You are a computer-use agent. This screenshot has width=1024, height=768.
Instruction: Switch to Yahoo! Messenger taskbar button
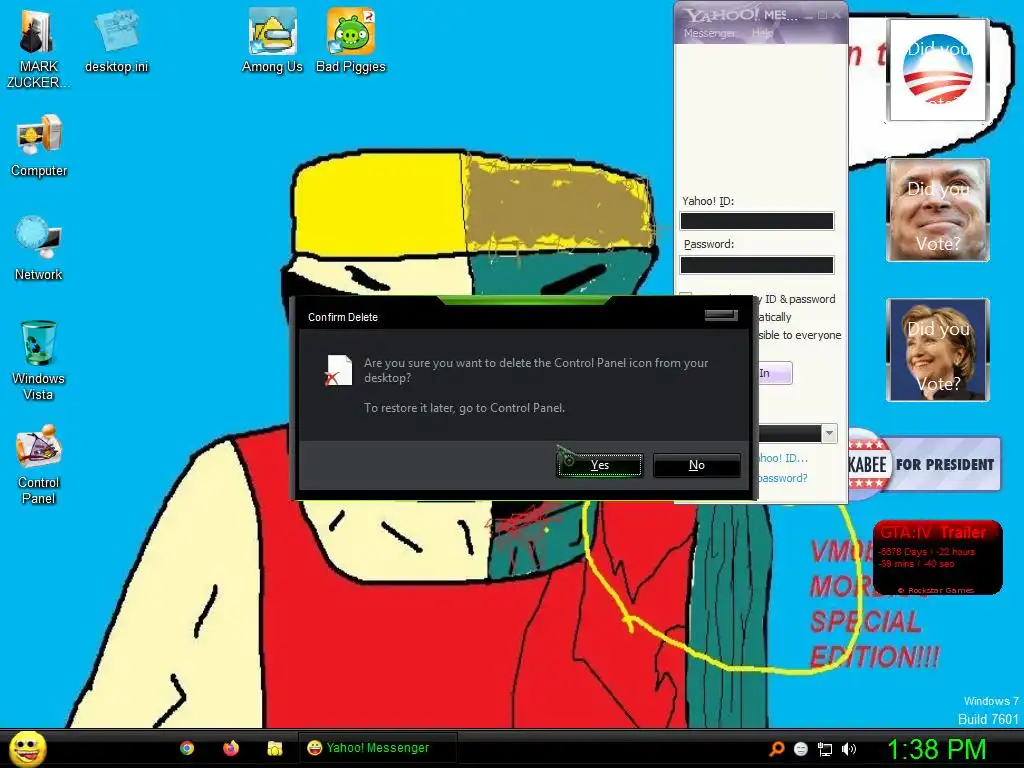(x=377, y=748)
